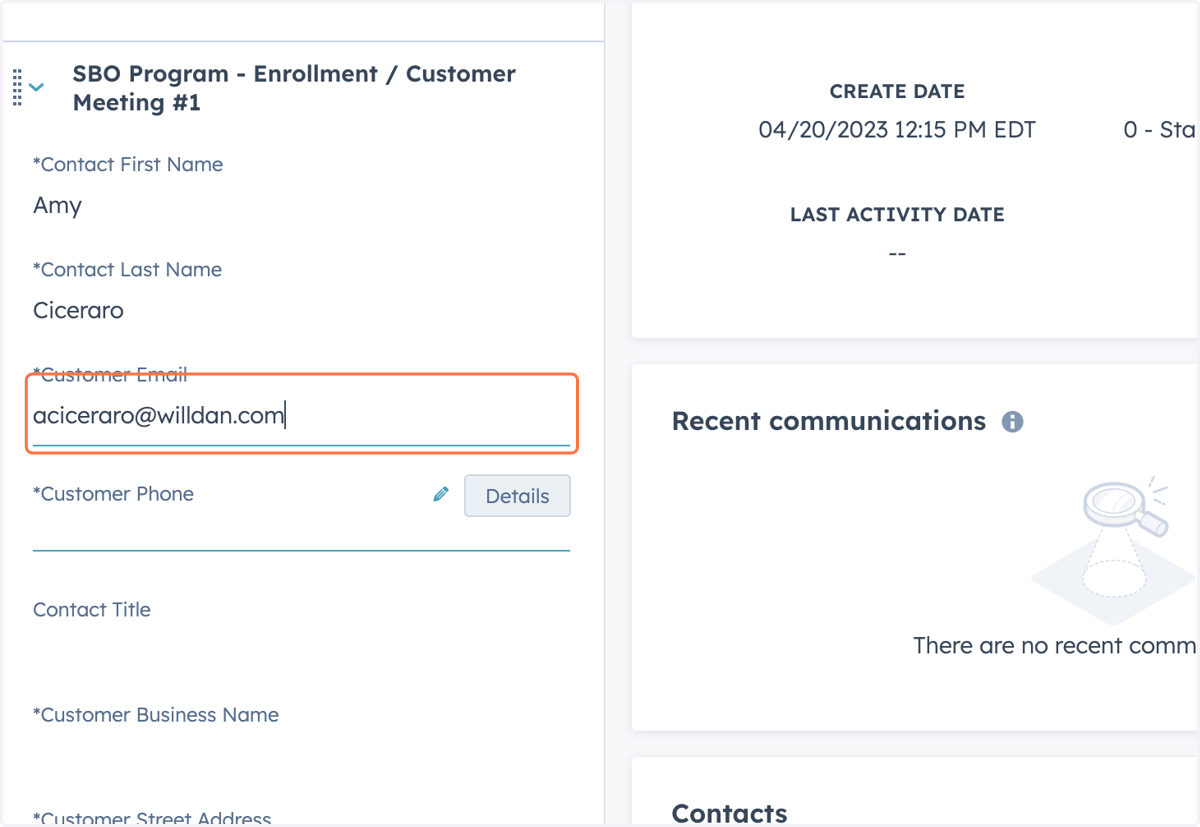Click the Recent communications heading
Screen dimensions: 1200x827
point(829,421)
